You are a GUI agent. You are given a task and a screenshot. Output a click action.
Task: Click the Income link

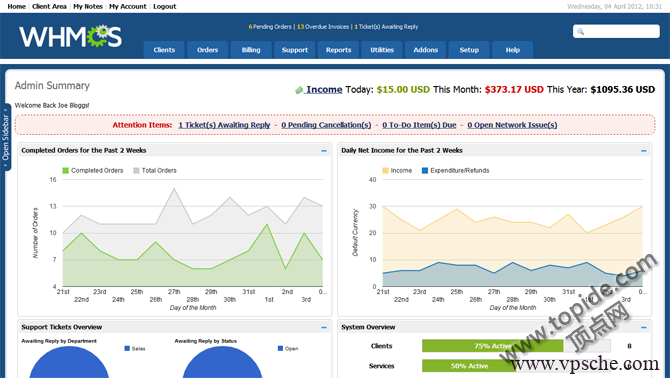(x=324, y=90)
